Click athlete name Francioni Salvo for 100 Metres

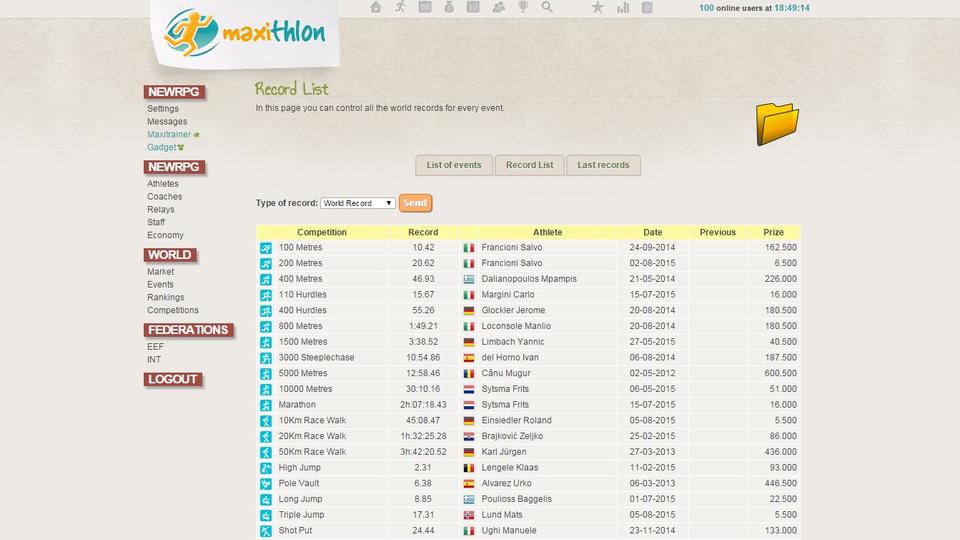pos(511,247)
